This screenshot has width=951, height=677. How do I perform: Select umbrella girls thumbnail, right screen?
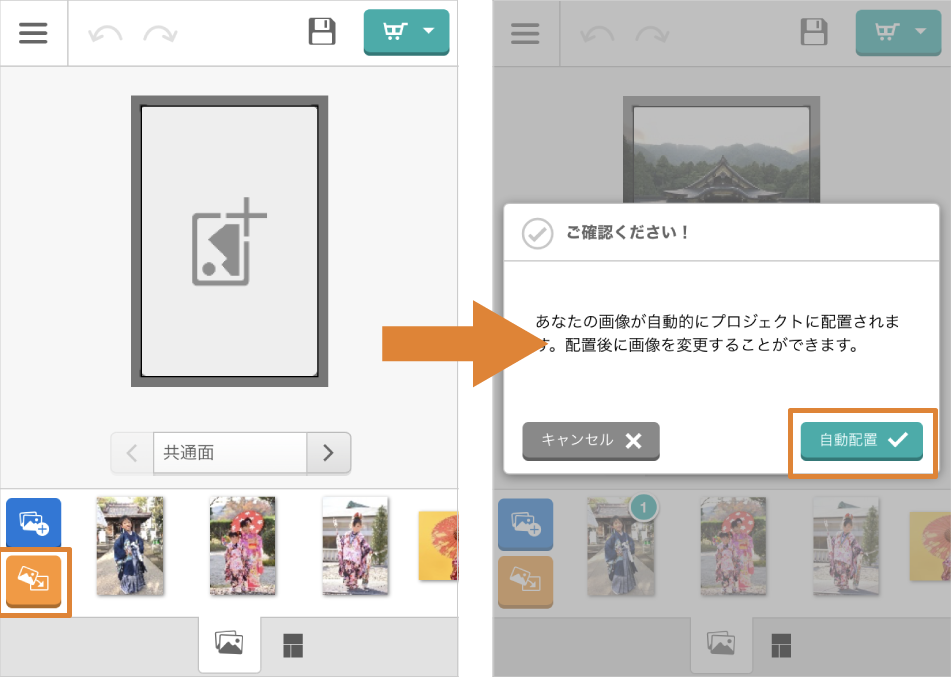click(x=734, y=546)
